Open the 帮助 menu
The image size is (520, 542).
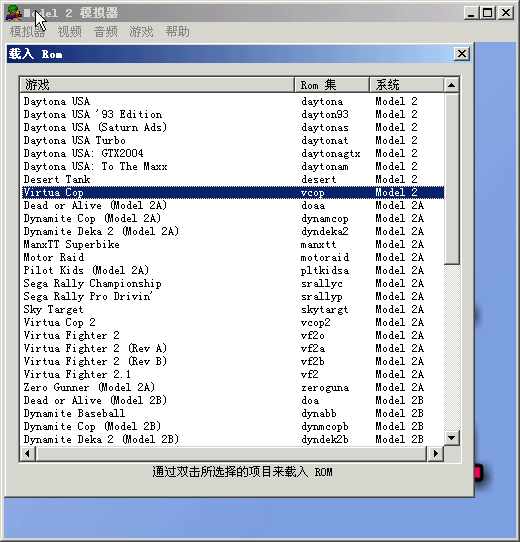coord(177,32)
